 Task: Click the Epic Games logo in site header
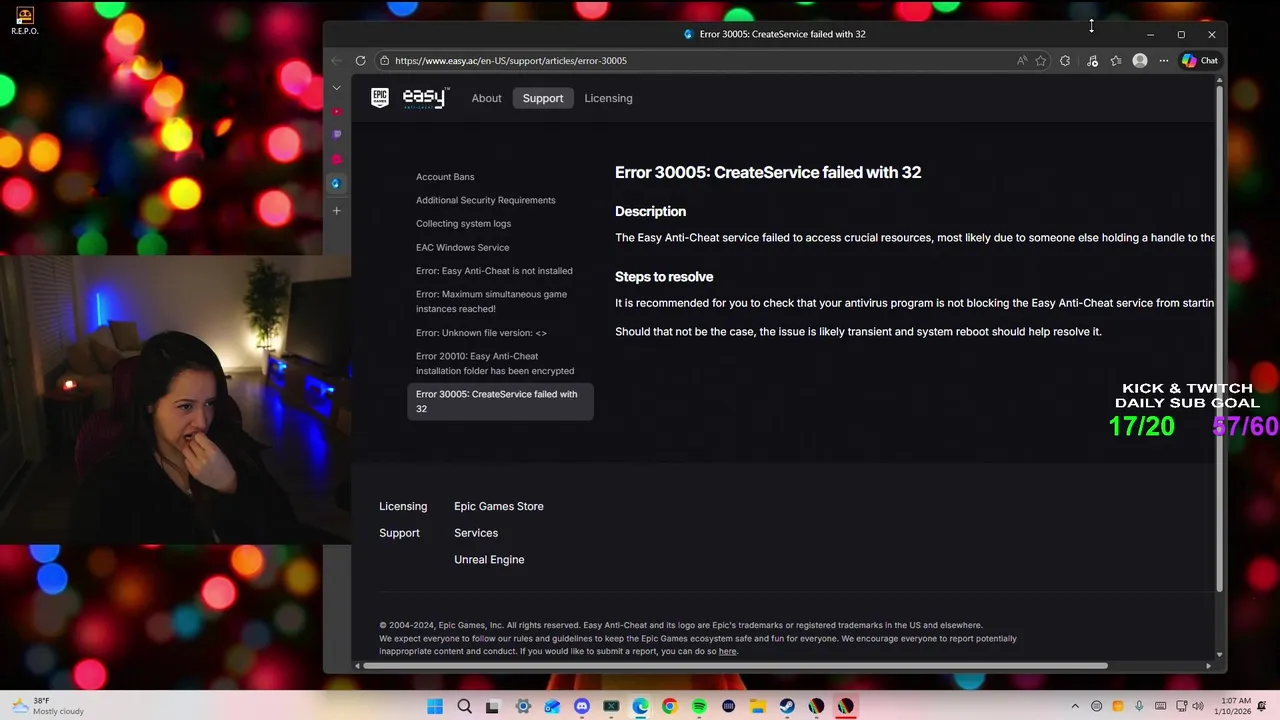pos(380,97)
